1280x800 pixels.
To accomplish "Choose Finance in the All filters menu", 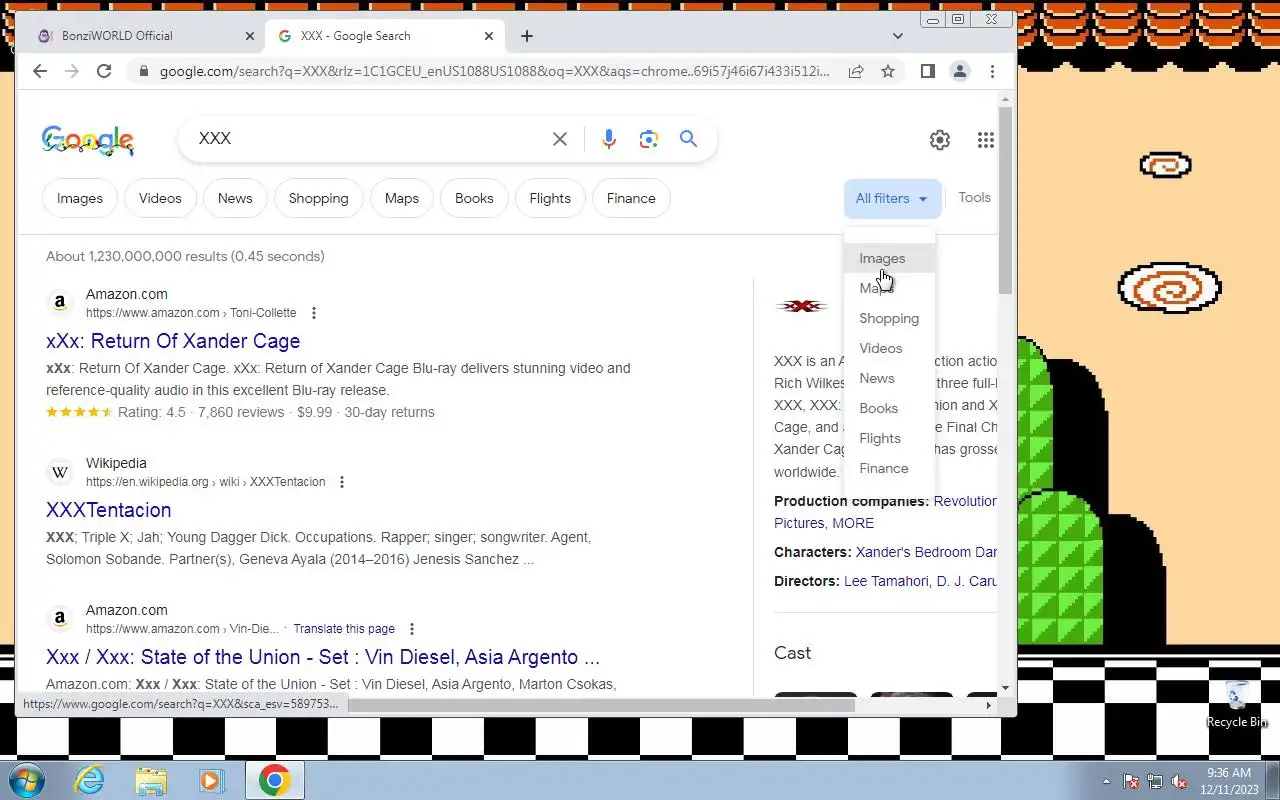I will tap(890, 468).
